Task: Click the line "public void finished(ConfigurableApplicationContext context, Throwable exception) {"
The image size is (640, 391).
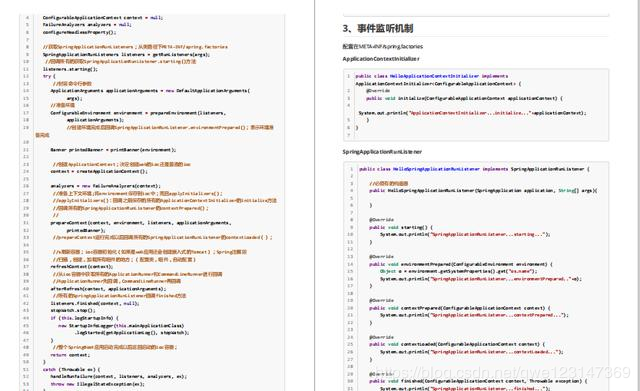Action: click(x=478, y=381)
